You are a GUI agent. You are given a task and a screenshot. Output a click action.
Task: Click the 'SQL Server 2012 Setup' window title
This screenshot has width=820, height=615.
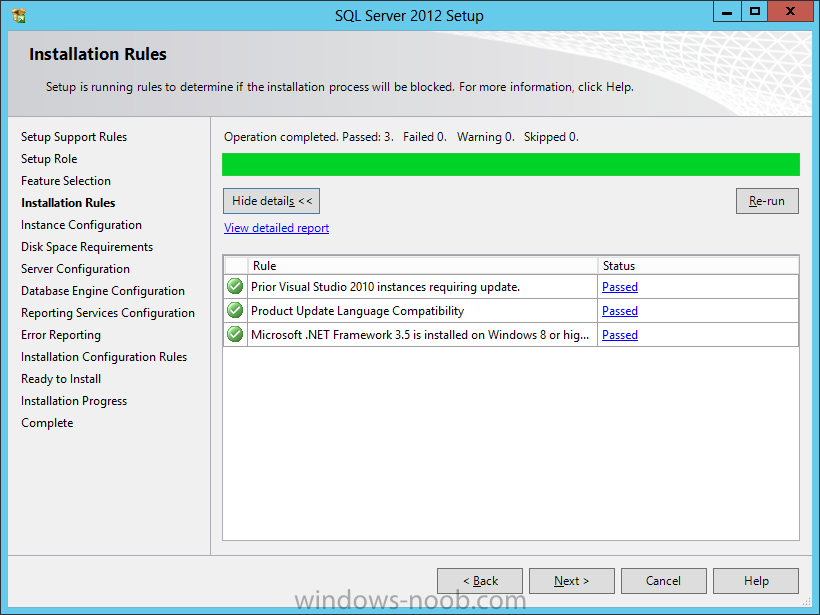pyautogui.click(x=409, y=16)
